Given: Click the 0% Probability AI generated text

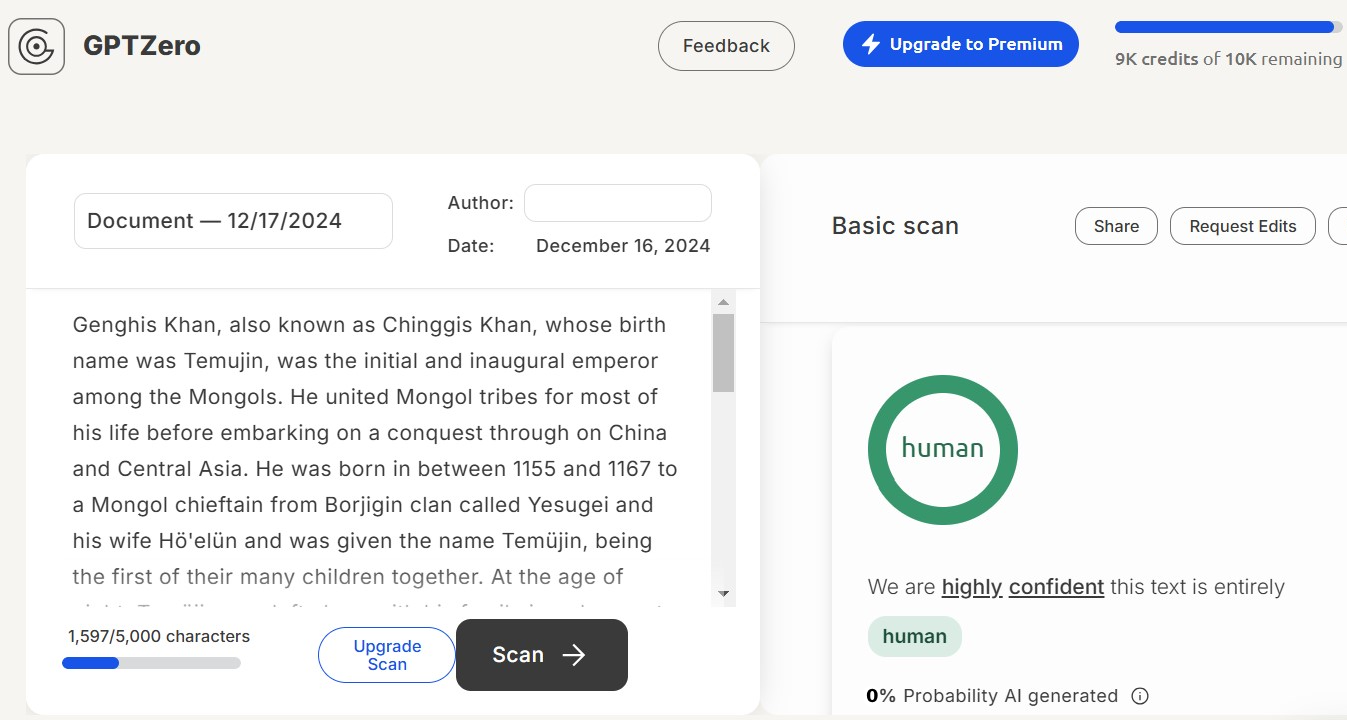Looking at the screenshot, I should click(992, 696).
